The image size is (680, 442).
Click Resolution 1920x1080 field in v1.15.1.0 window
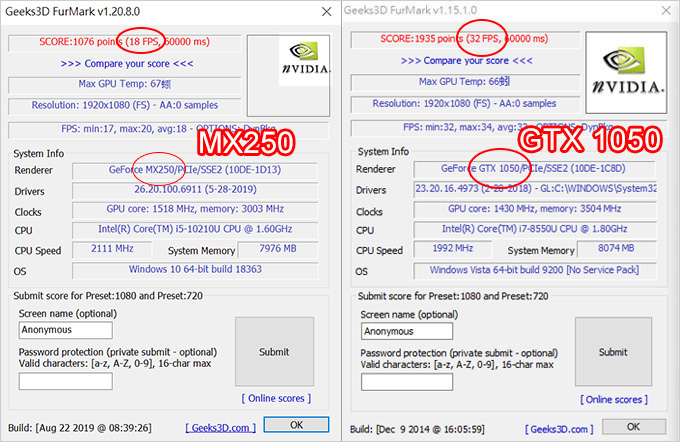pos(465,103)
